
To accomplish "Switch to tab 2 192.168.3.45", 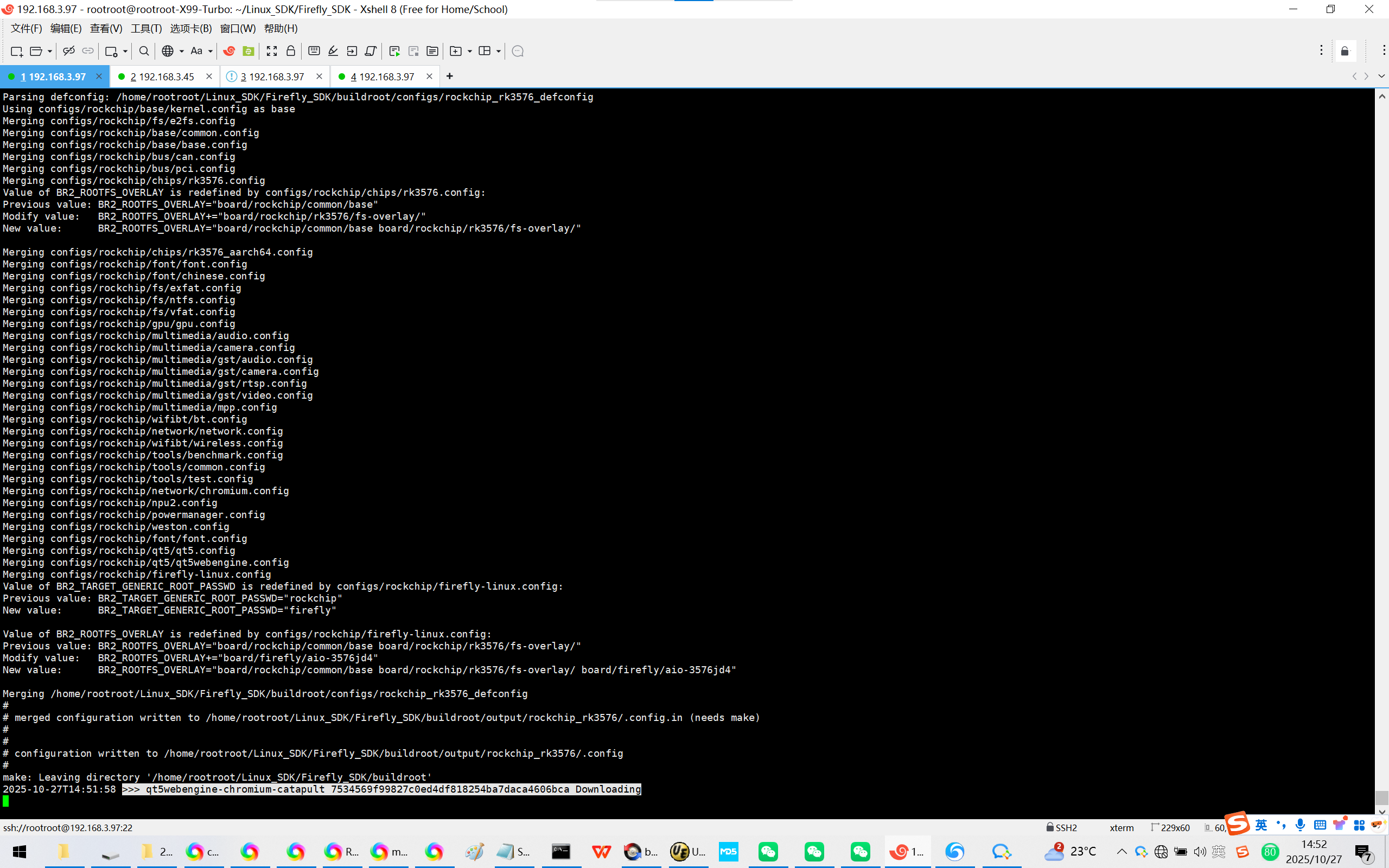I will [x=162, y=76].
